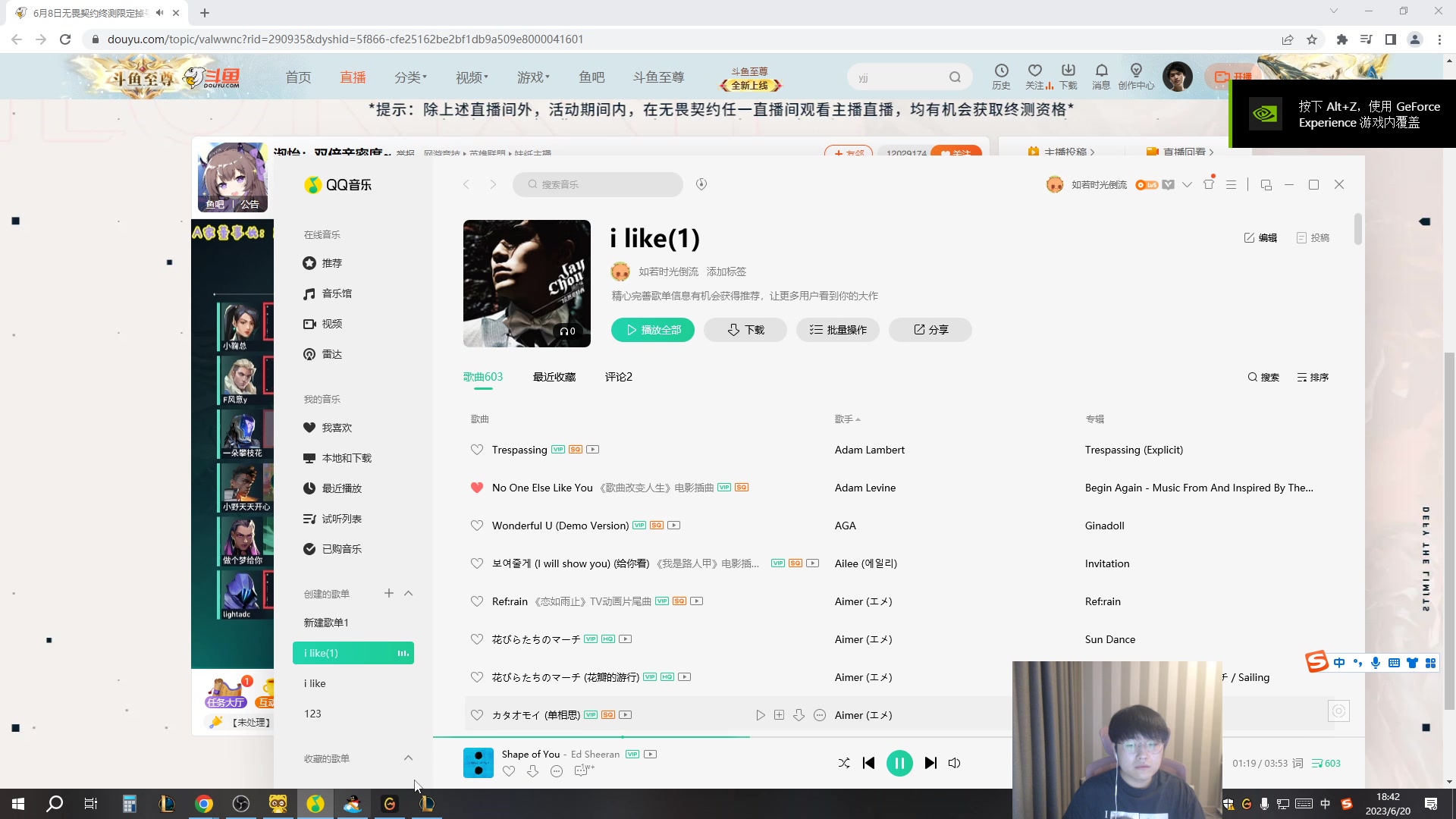Like Shape of You in the player bar
This screenshot has height=819, width=1456.
tap(509, 770)
